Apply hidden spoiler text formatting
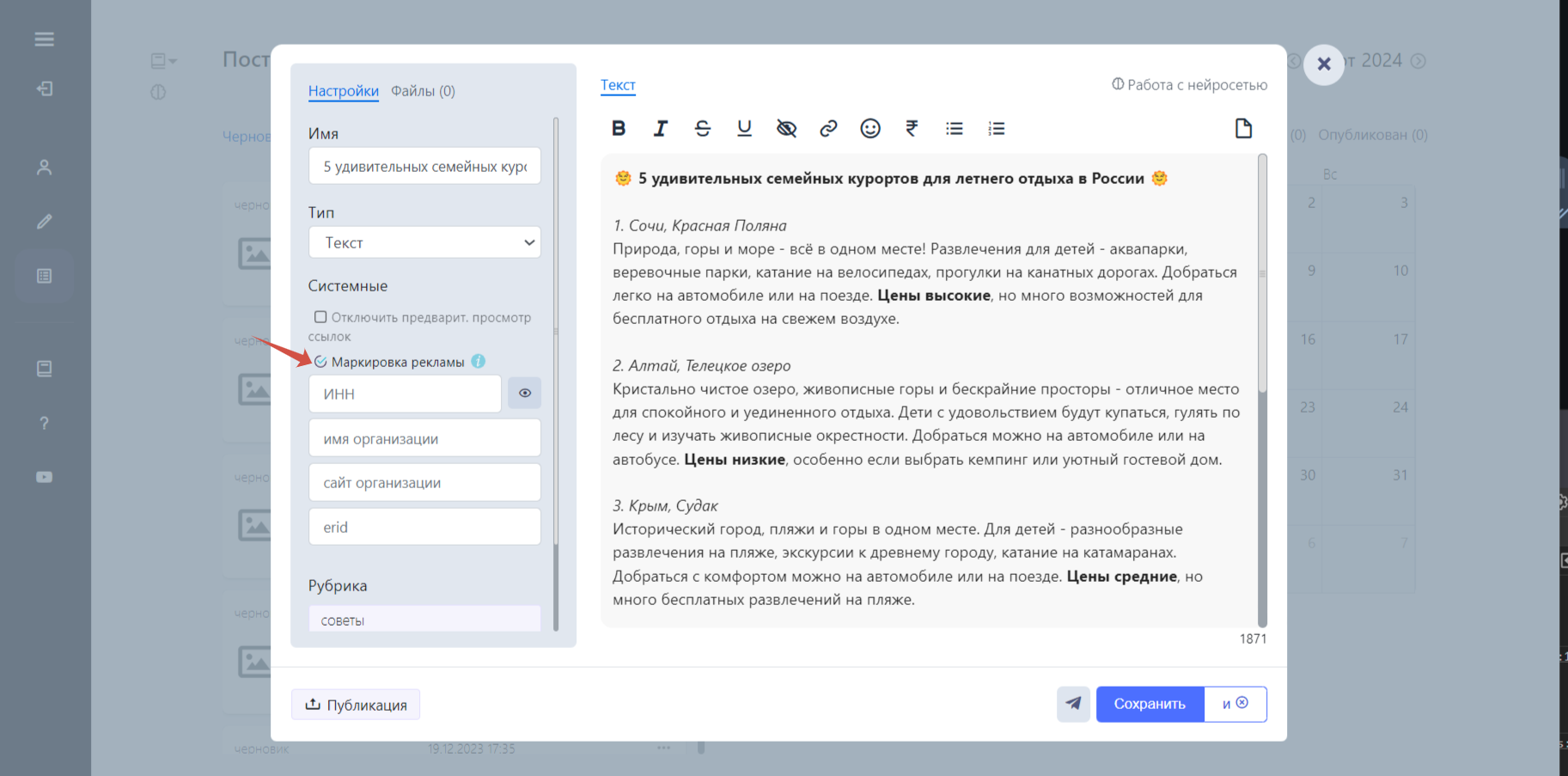 786,128
